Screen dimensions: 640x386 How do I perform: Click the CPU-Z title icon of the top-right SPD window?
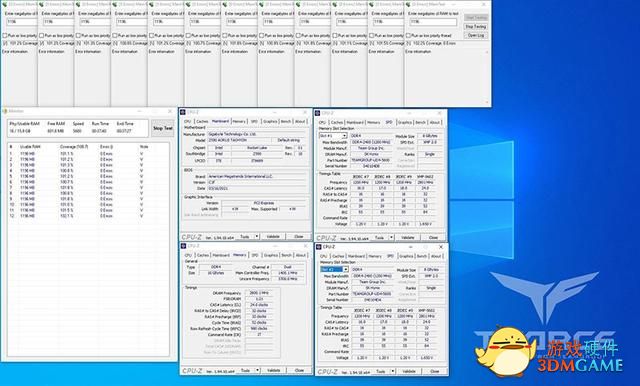pyautogui.click(x=318, y=113)
